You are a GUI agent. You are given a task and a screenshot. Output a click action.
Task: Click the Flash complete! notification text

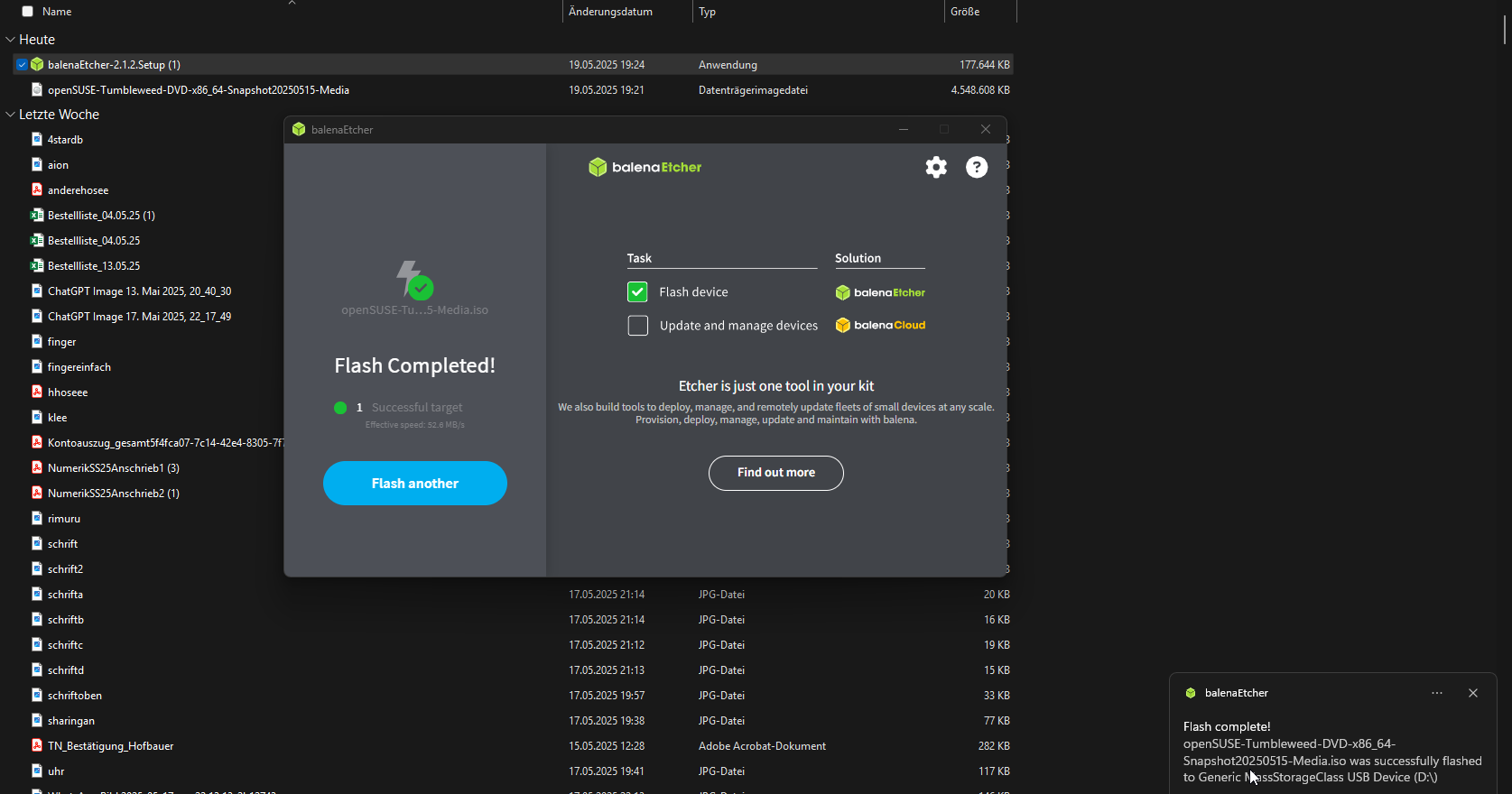pyautogui.click(x=1227, y=726)
